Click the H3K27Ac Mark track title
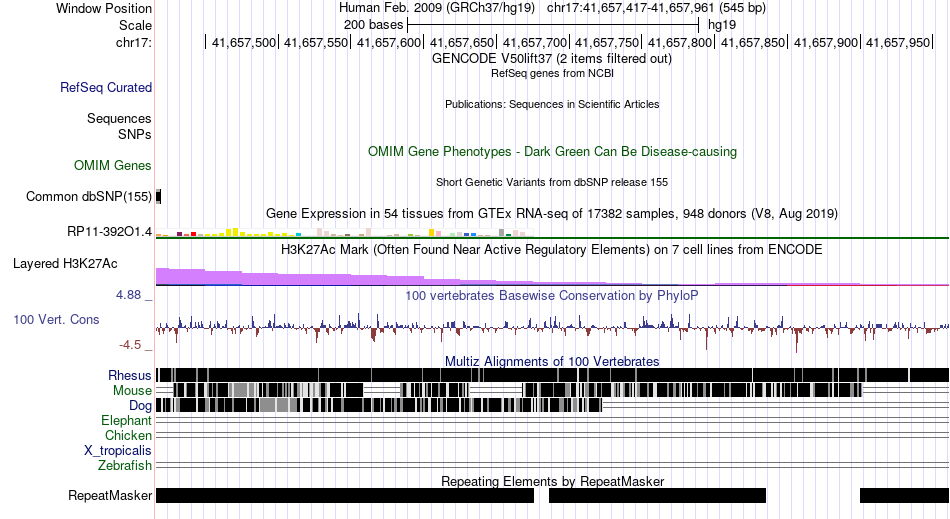 click(x=552, y=250)
